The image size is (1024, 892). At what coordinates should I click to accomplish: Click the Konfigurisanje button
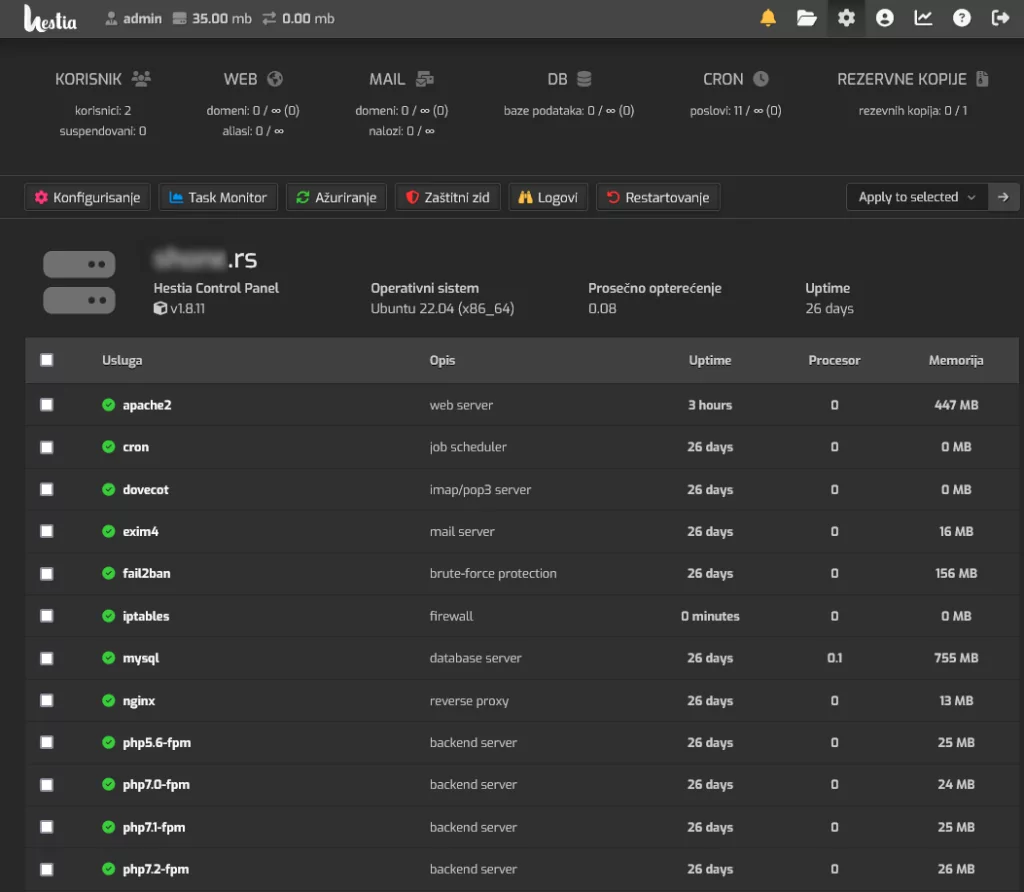click(88, 197)
